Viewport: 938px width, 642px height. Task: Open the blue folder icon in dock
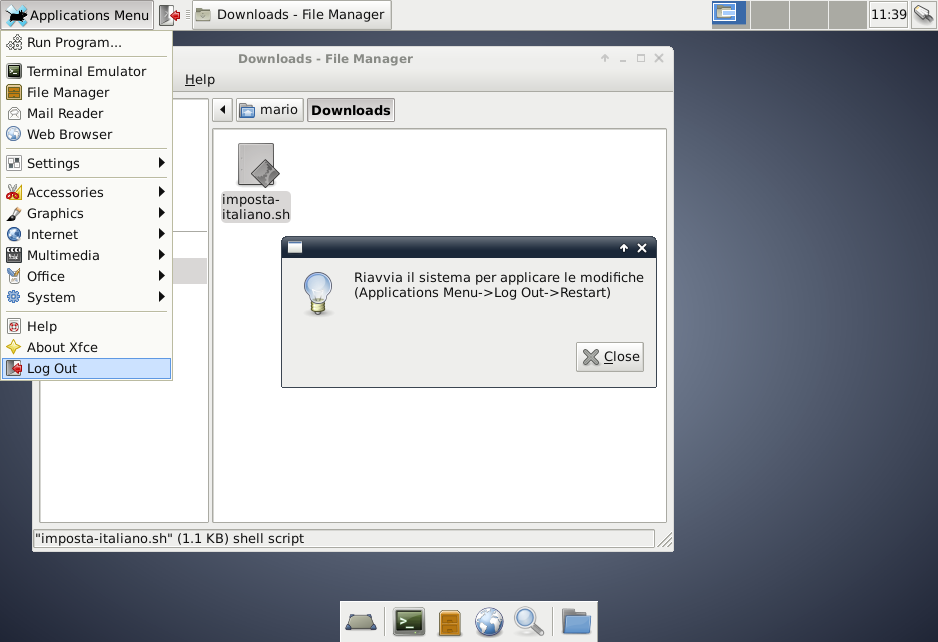[576, 622]
